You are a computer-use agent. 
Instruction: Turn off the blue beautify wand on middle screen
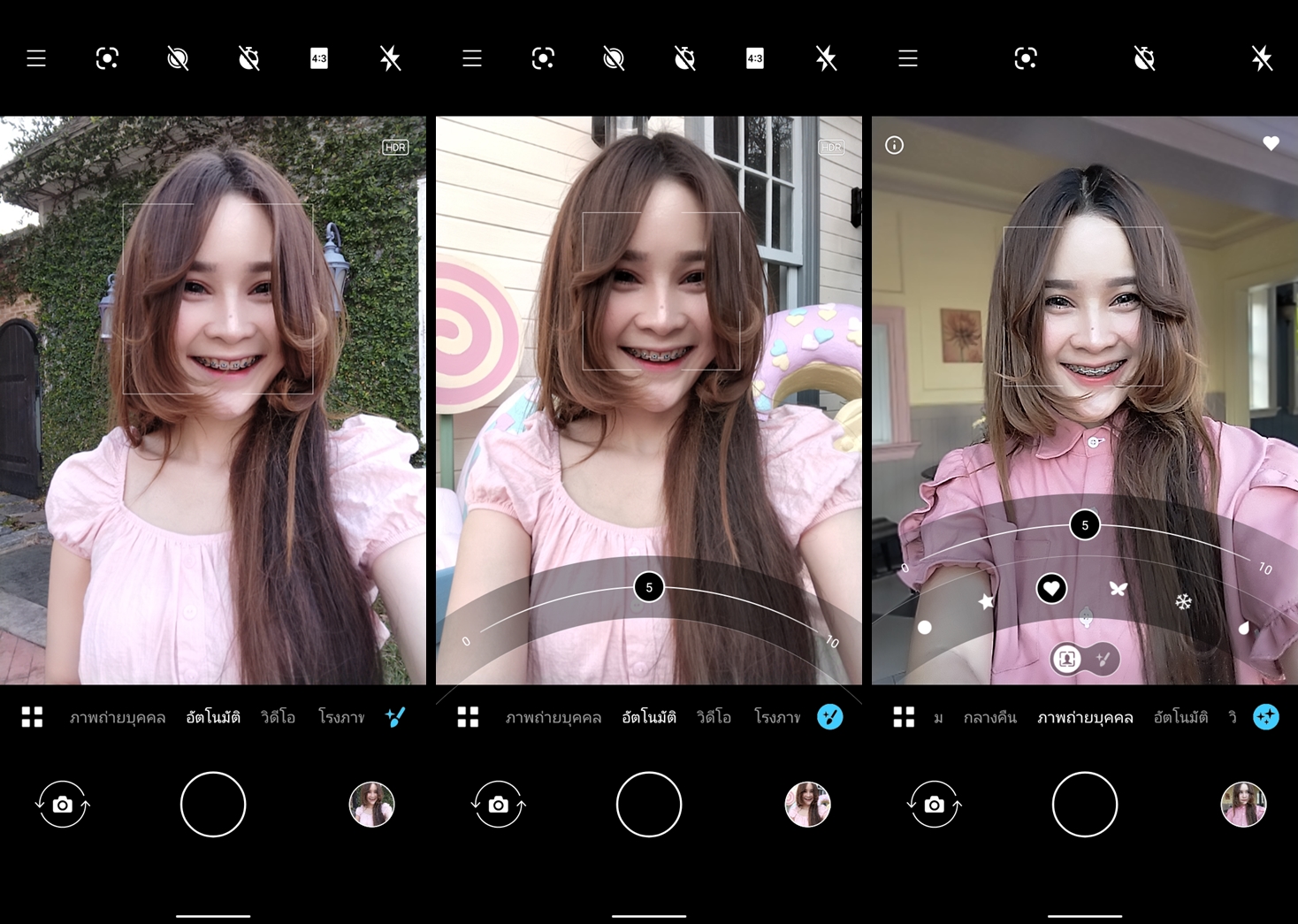[x=830, y=717]
